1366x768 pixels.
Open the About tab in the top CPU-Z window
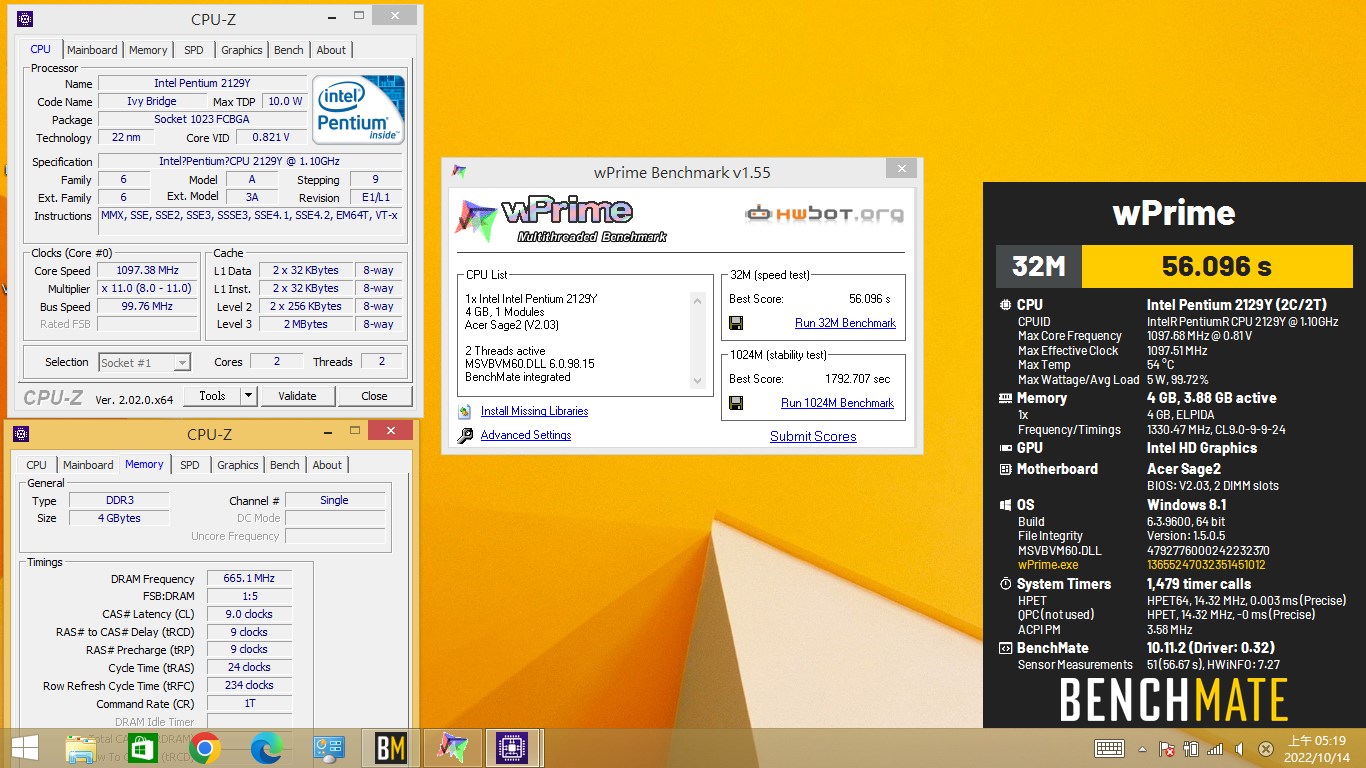coord(331,50)
